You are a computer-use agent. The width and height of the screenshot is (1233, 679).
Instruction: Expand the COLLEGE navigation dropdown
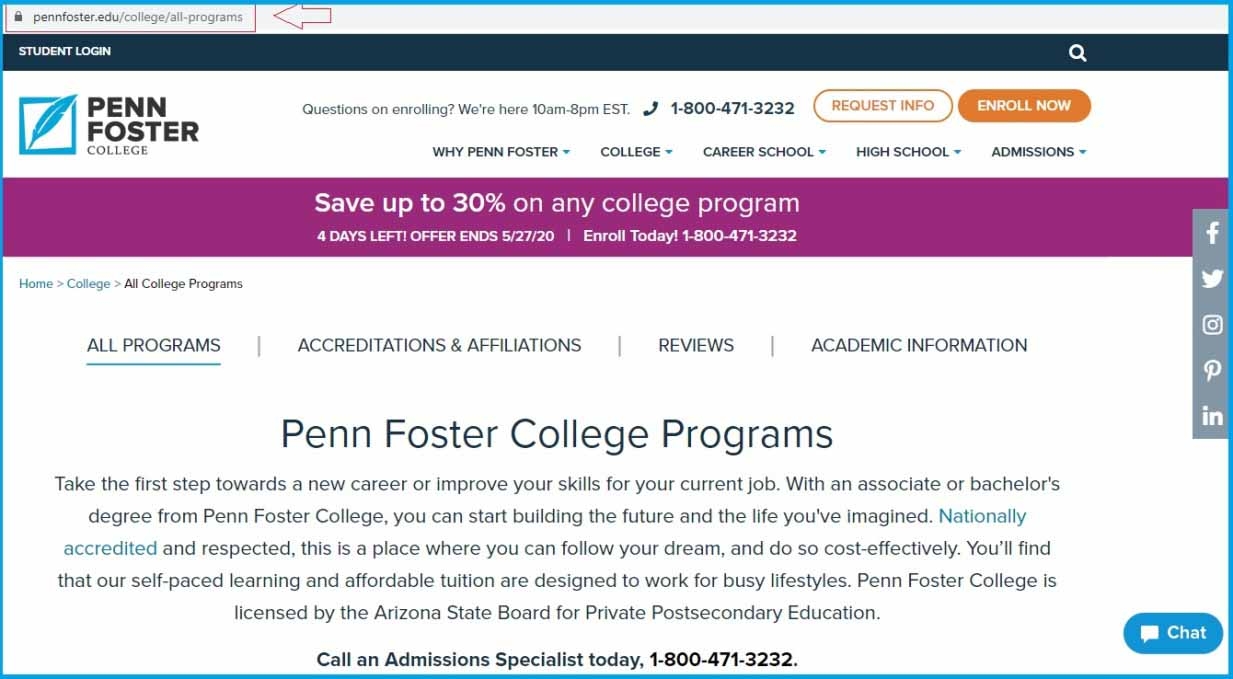pyautogui.click(x=635, y=152)
